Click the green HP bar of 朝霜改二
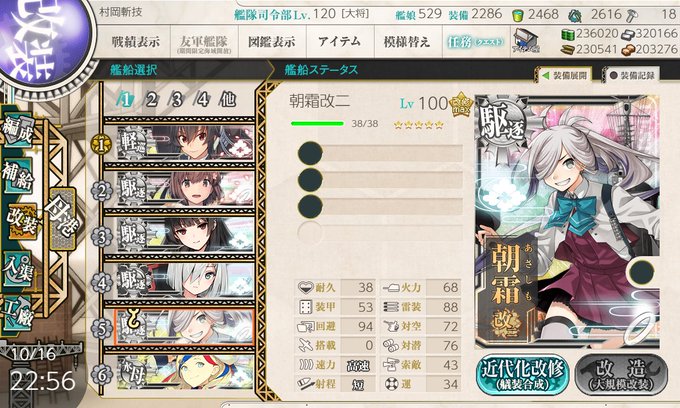This screenshot has width=680, height=408. pyautogui.click(x=317, y=124)
